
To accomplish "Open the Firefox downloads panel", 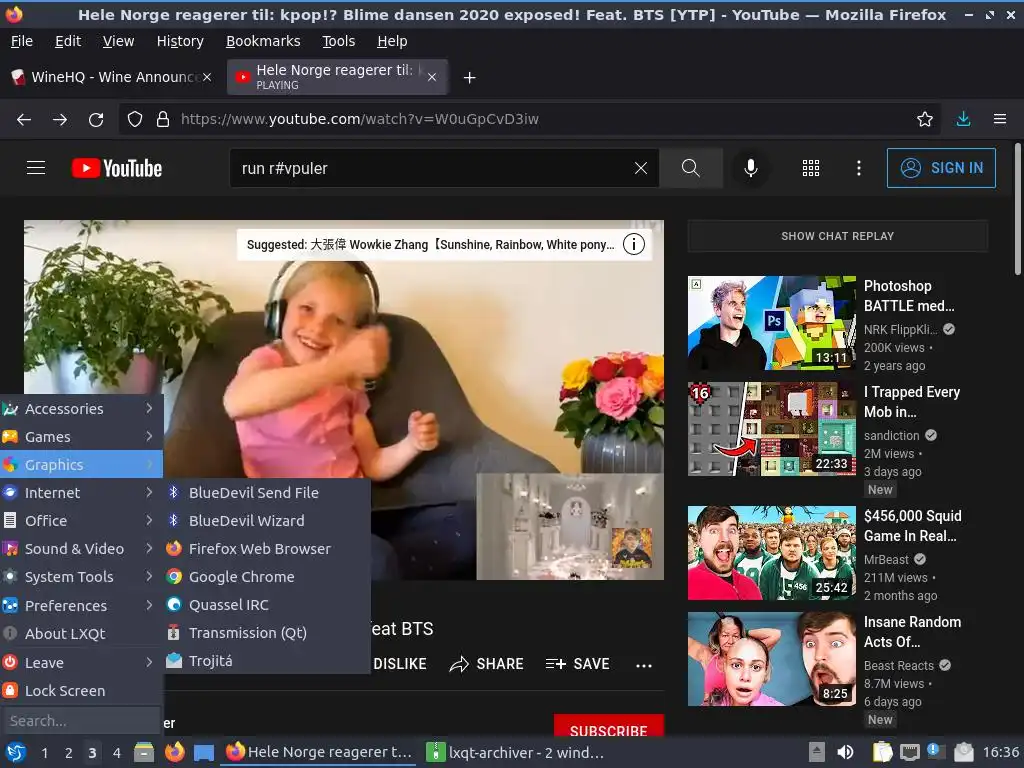I will [963, 119].
